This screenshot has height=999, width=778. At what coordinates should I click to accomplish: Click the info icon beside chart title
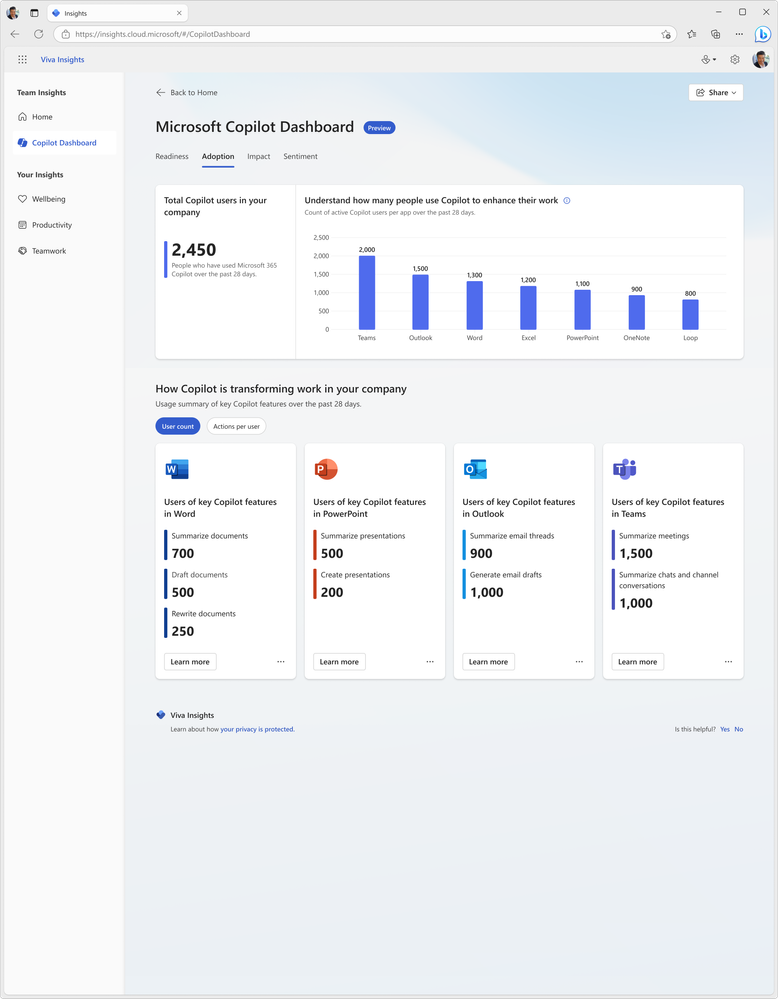click(x=566, y=201)
